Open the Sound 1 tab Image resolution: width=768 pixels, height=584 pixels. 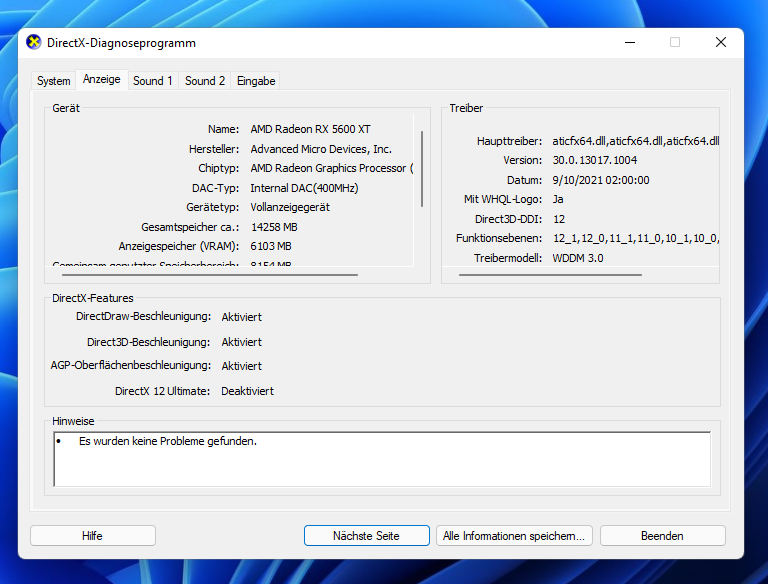pyautogui.click(x=153, y=81)
